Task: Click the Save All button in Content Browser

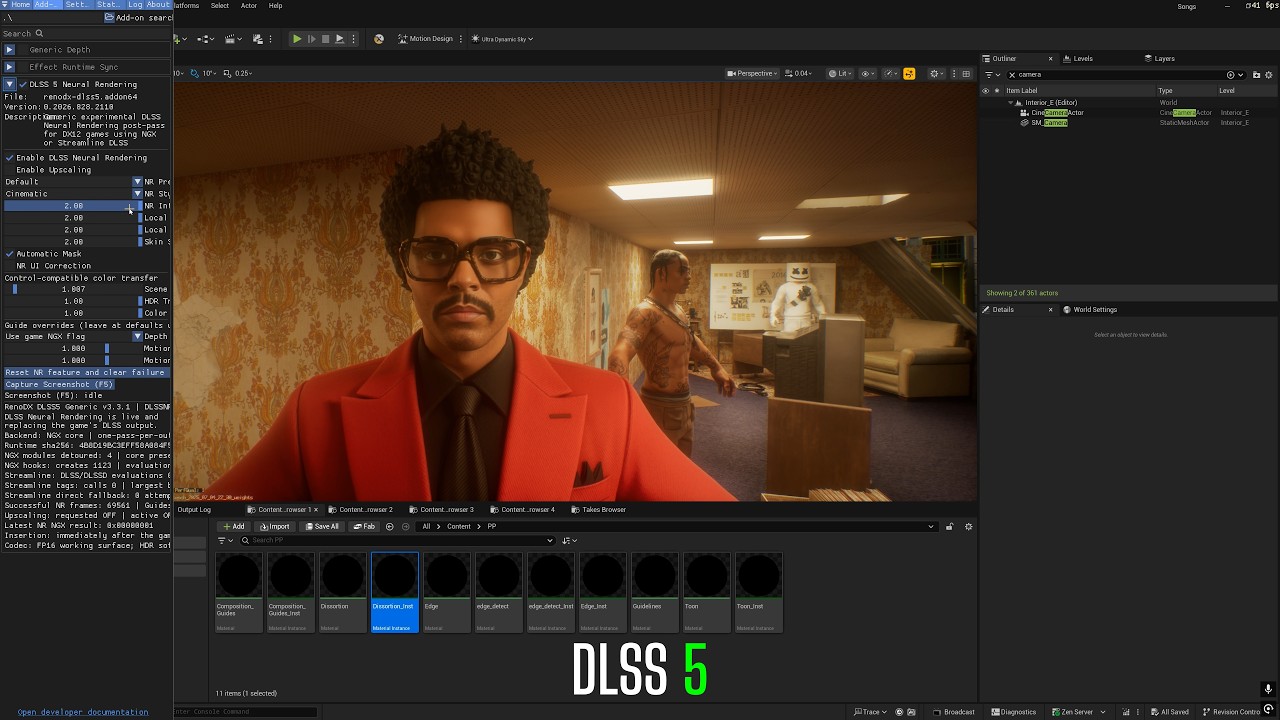Action: pyautogui.click(x=322, y=527)
